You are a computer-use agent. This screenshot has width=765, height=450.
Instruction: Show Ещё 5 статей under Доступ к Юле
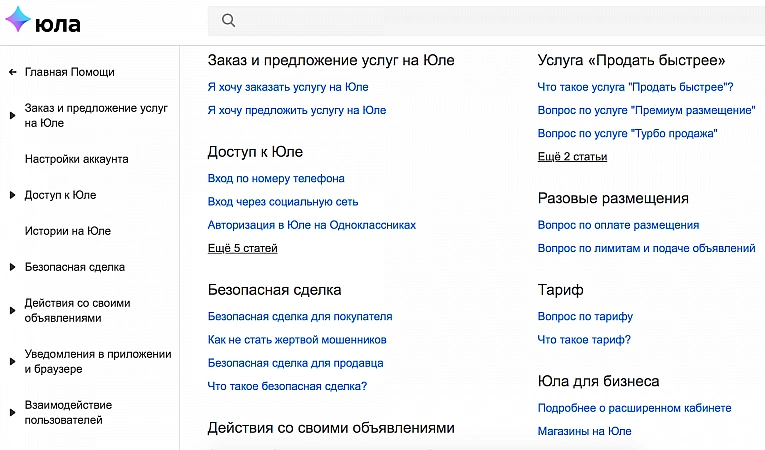click(242, 248)
